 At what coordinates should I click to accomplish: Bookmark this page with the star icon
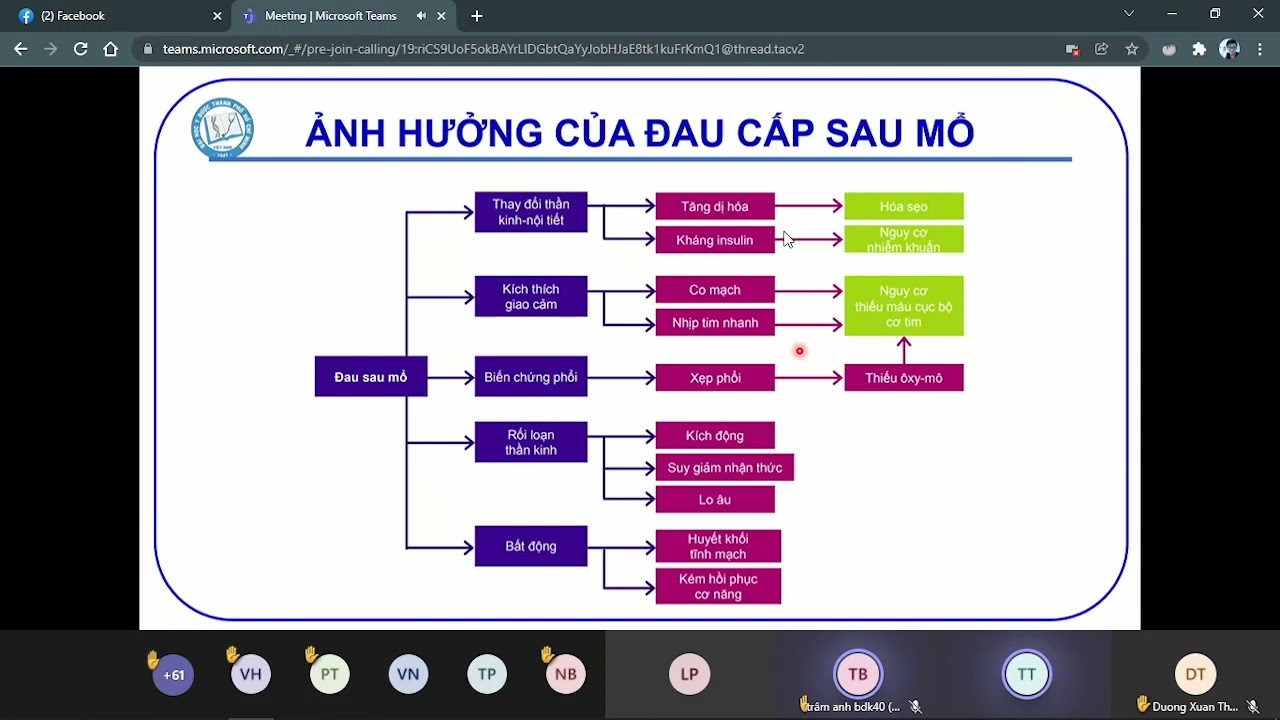point(1132,49)
